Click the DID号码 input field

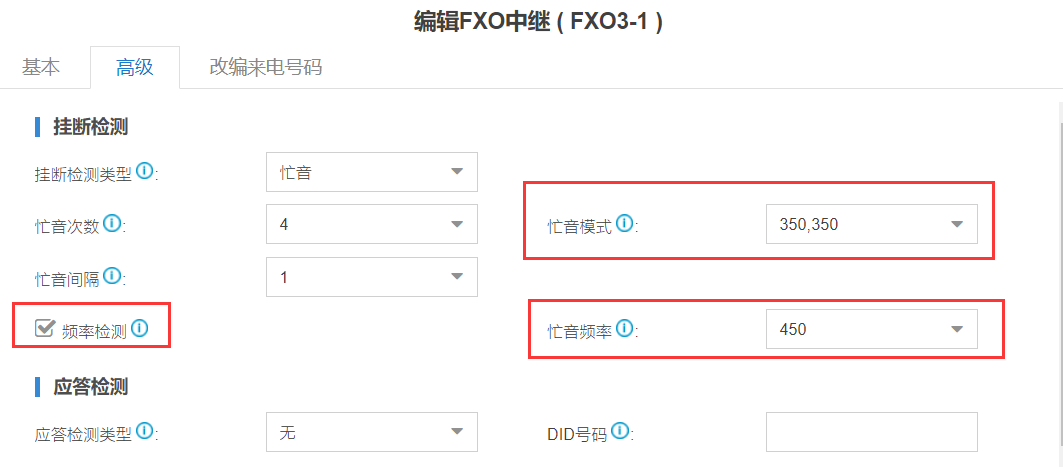click(x=872, y=432)
